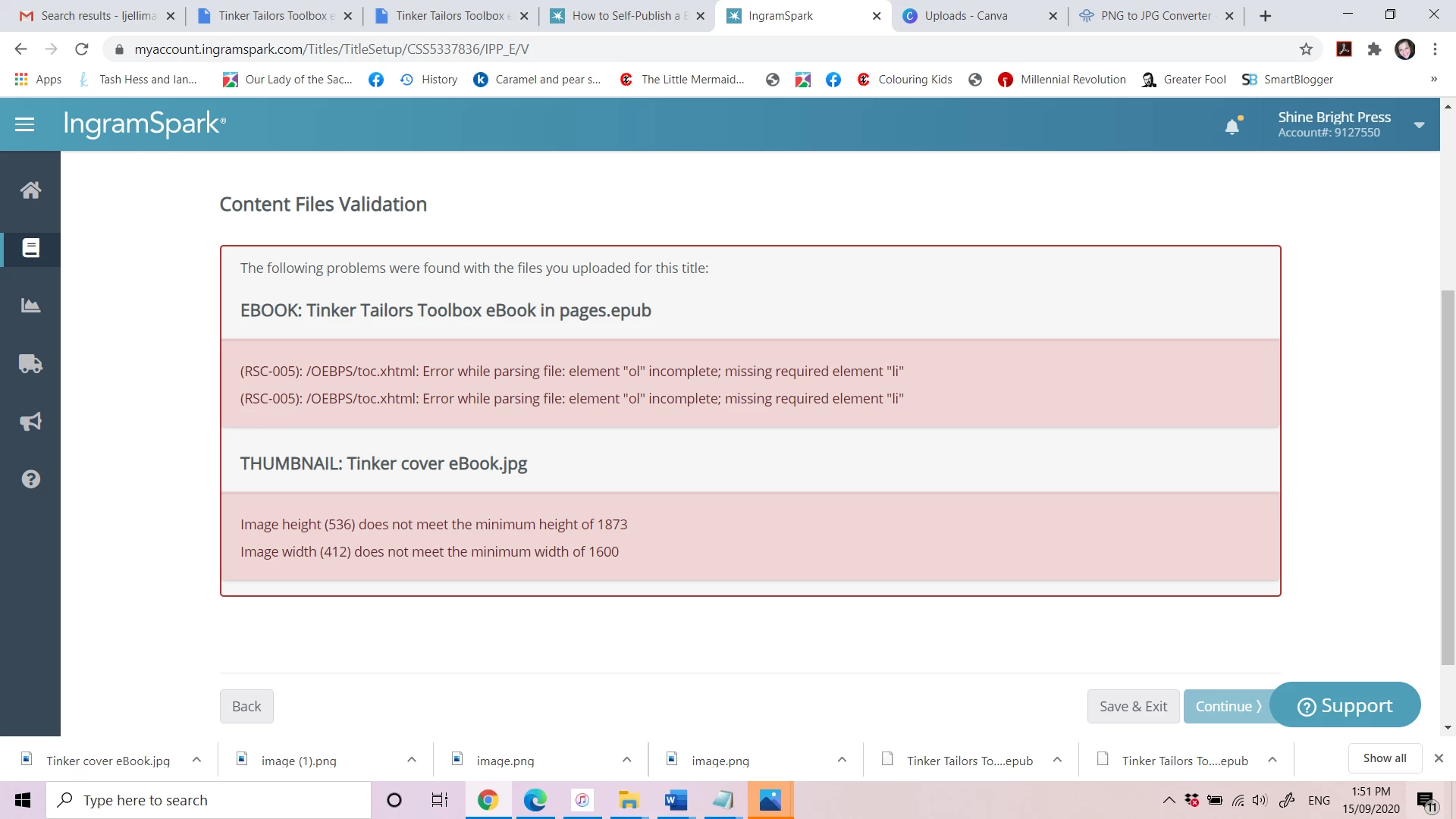Show more bookmarks with the overflow chevron
This screenshot has width=1456, height=819.
pyautogui.click(x=1433, y=79)
